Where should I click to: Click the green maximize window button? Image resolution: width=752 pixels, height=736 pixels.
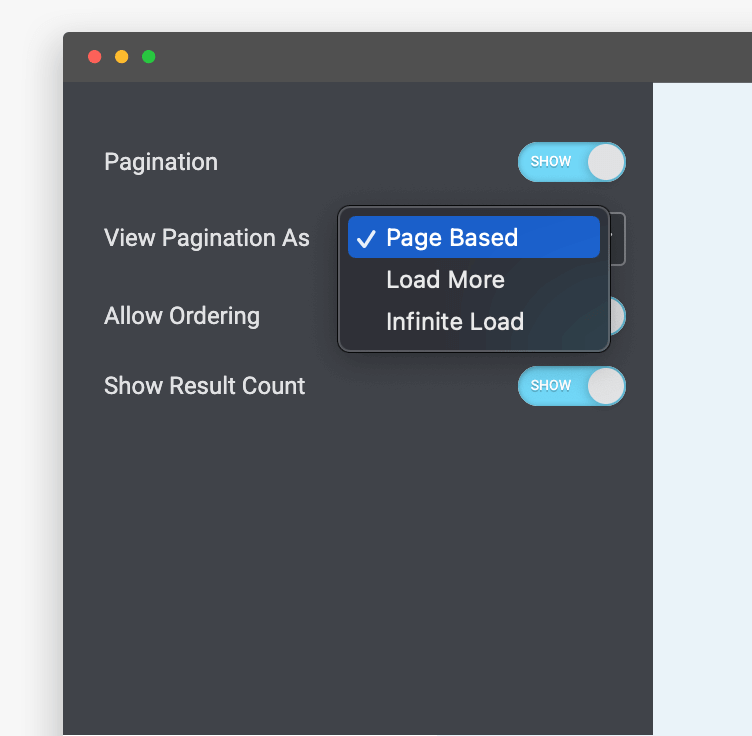coord(148,57)
